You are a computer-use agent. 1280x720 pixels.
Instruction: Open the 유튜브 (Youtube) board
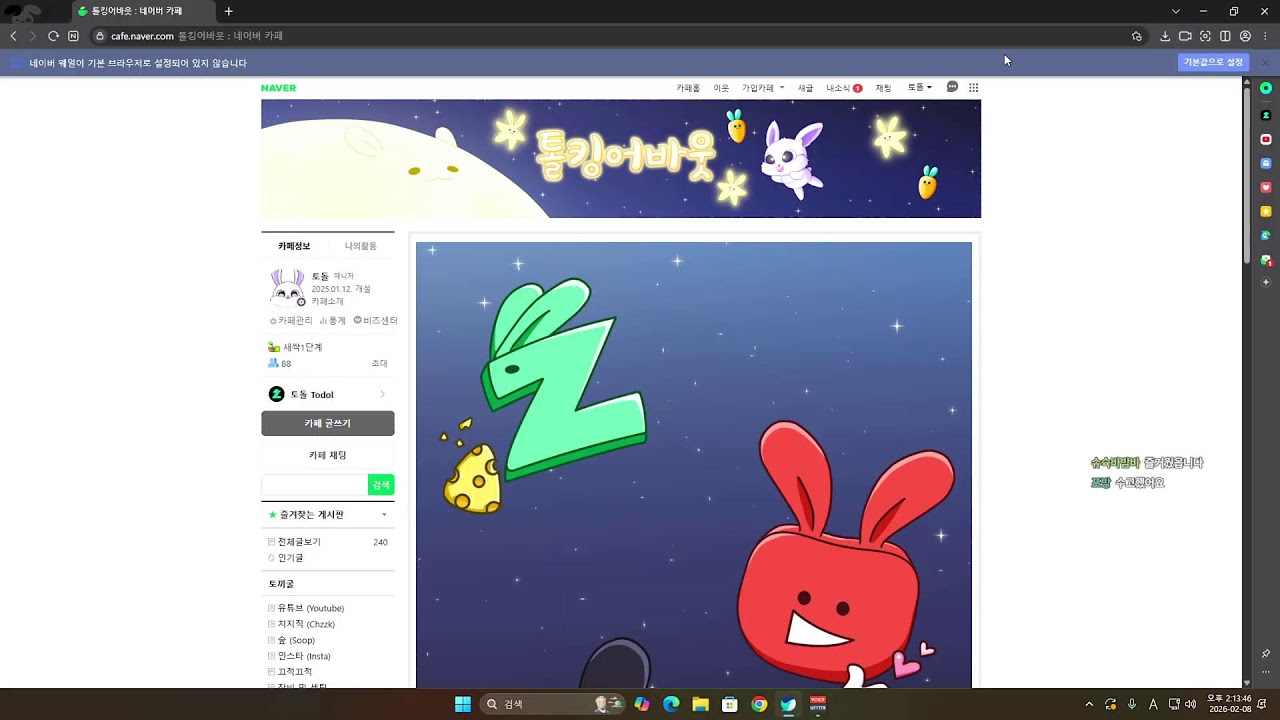pos(310,608)
